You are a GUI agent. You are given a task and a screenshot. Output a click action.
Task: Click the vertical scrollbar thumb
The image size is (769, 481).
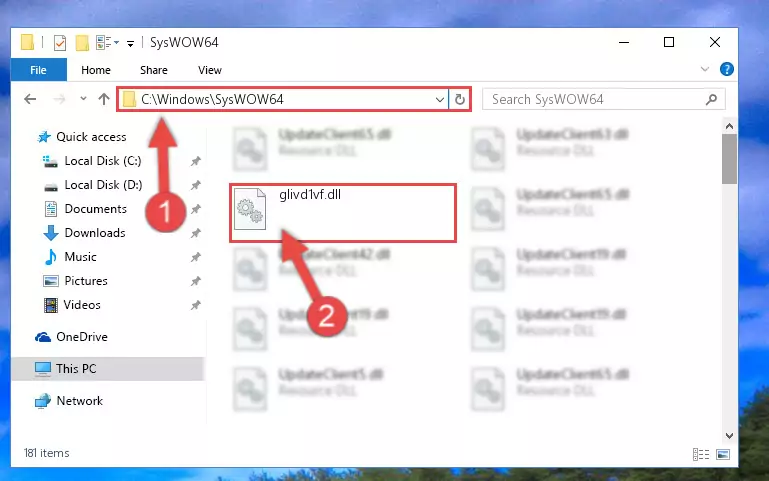(729, 159)
